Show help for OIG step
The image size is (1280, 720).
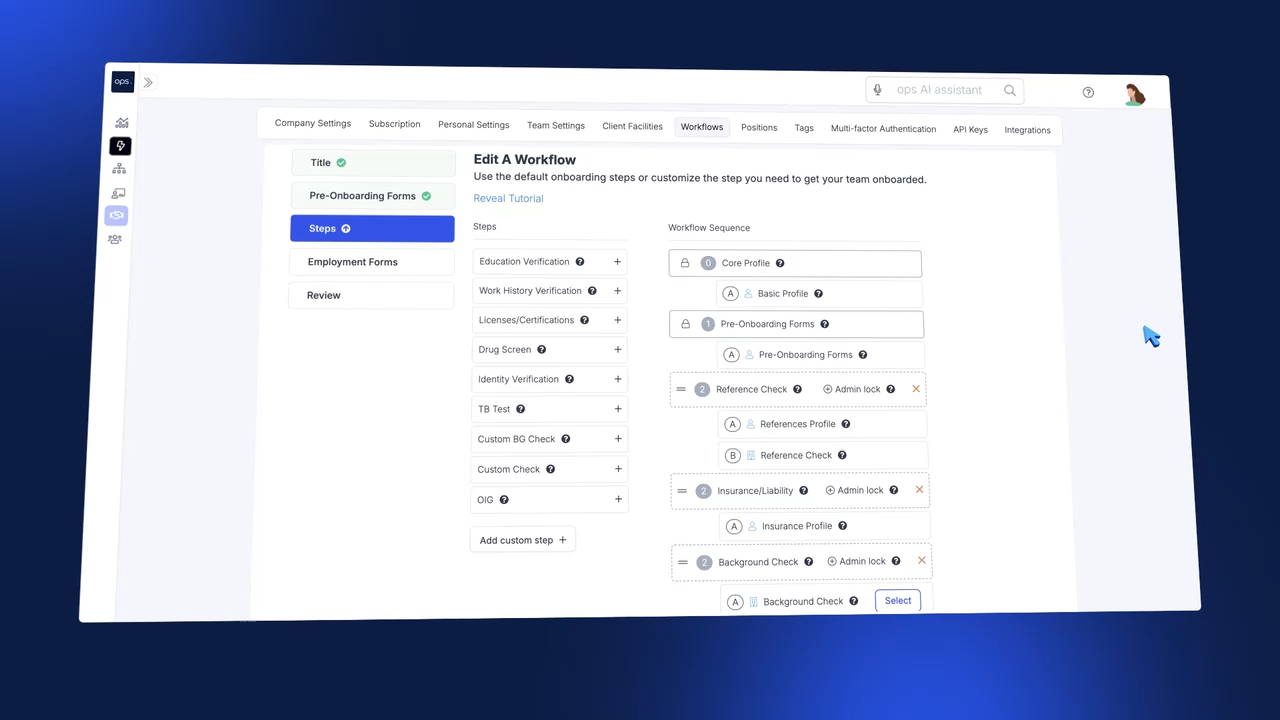[504, 500]
